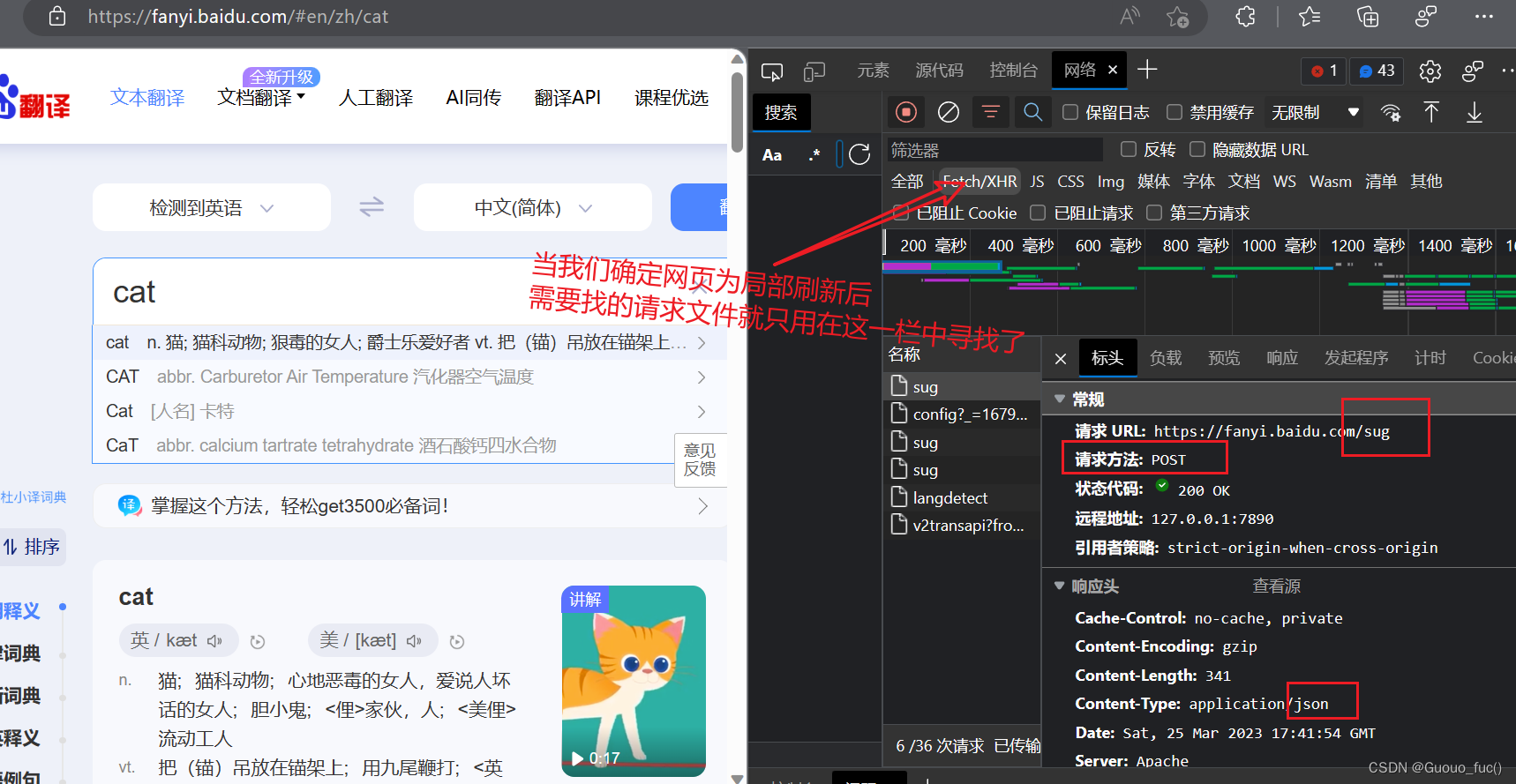
Task: Play British pronunciation speaker icon
Action: (x=214, y=641)
